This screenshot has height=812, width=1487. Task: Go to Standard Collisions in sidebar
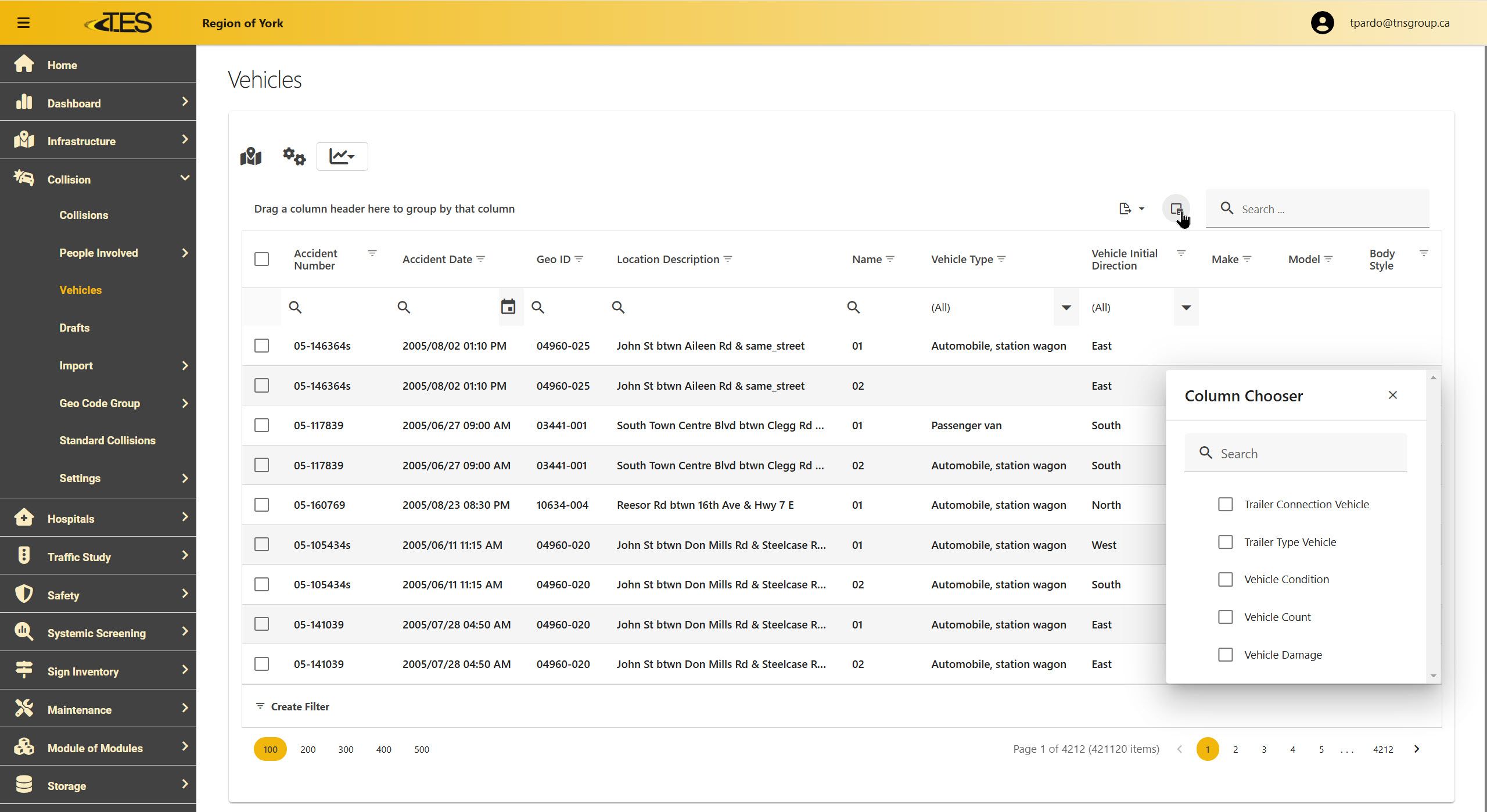[107, 440]
